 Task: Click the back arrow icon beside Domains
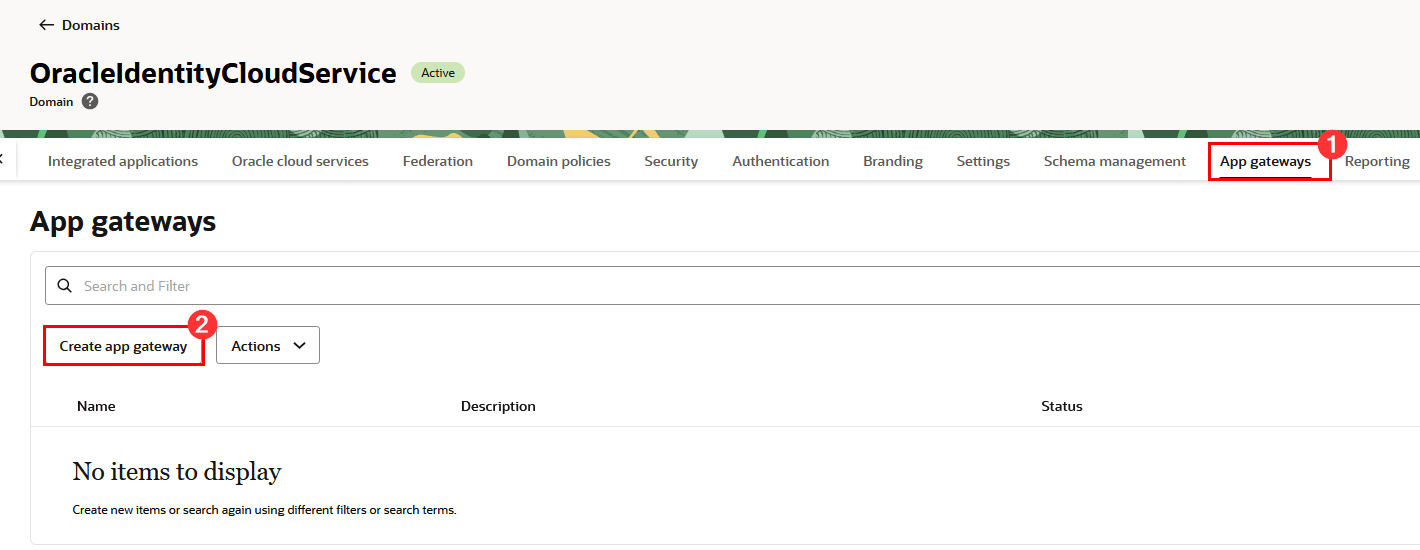pos(46,25)
